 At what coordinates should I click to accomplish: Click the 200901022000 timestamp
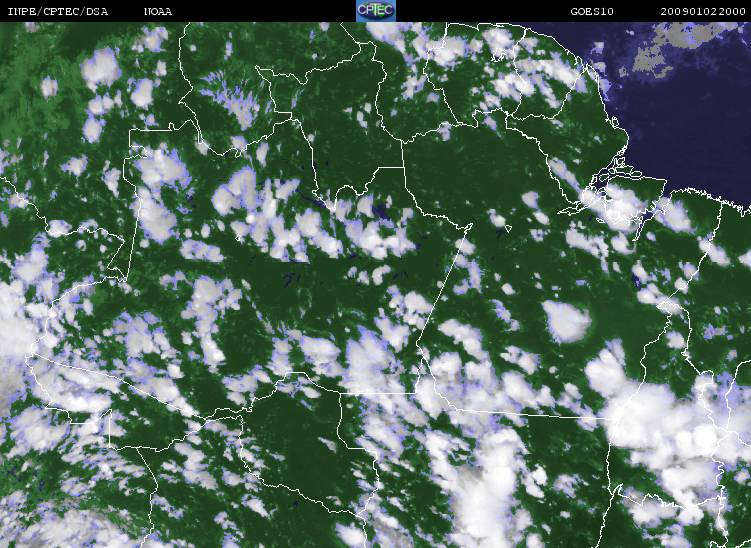click(703, 11)
